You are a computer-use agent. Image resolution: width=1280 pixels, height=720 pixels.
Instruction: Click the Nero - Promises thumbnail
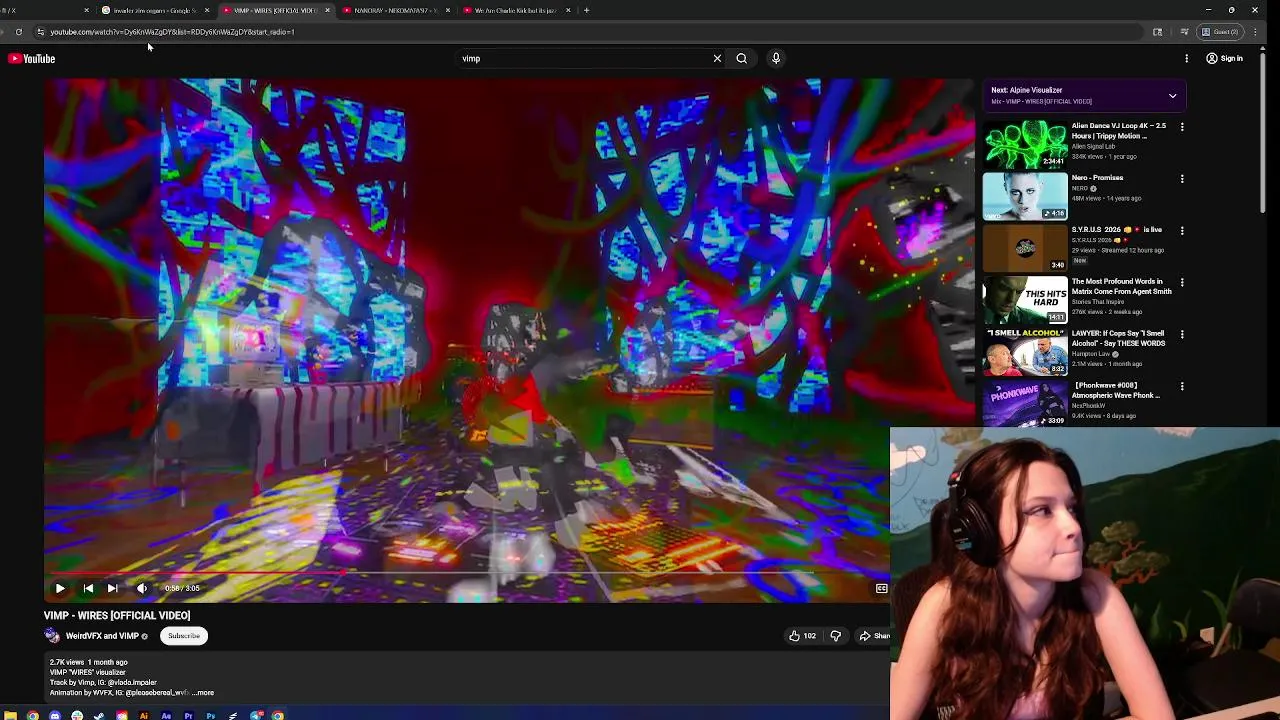[1025, 196]
